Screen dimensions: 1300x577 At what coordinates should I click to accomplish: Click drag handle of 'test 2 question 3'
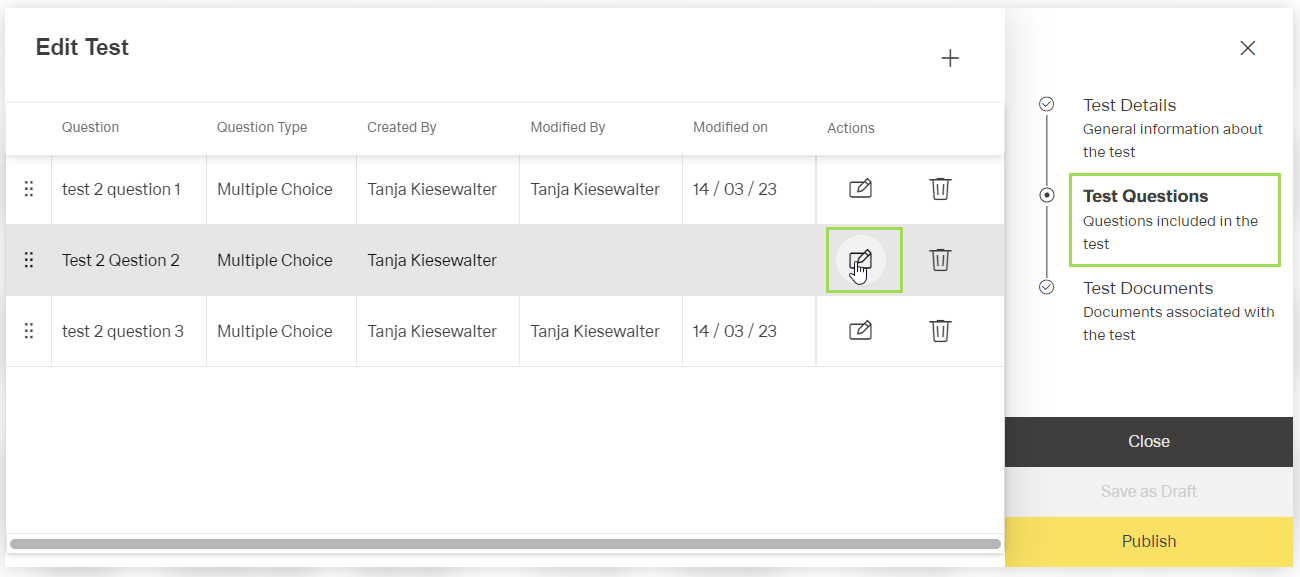29,331
